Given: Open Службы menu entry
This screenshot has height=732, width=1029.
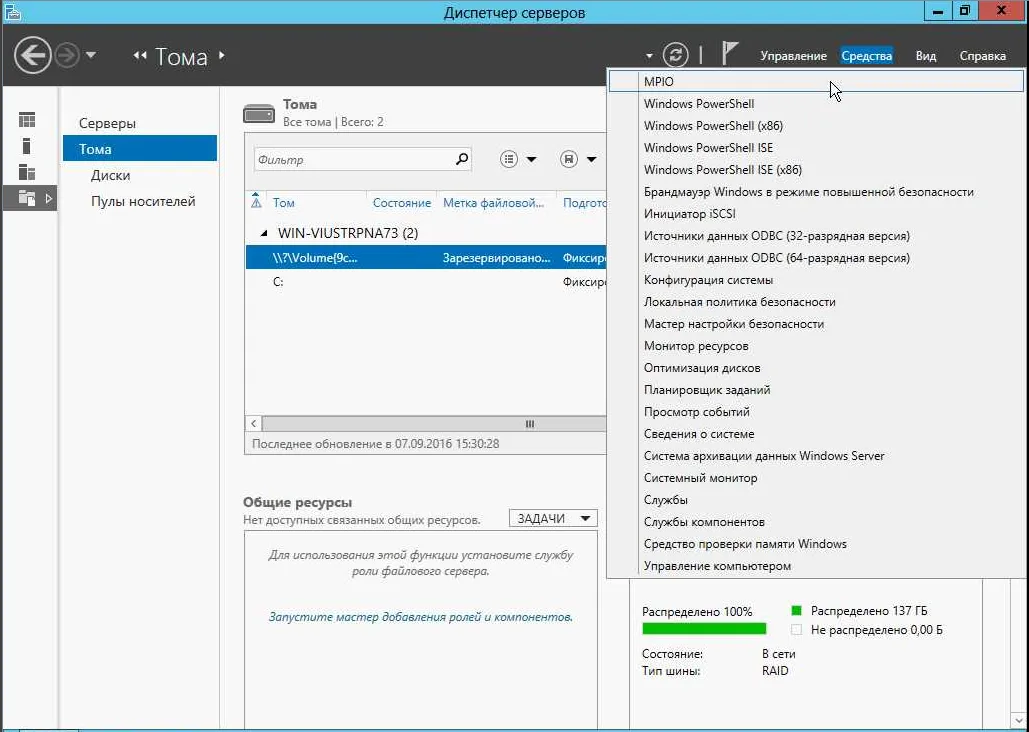Looking at the screenshot, I should point(816,500).
